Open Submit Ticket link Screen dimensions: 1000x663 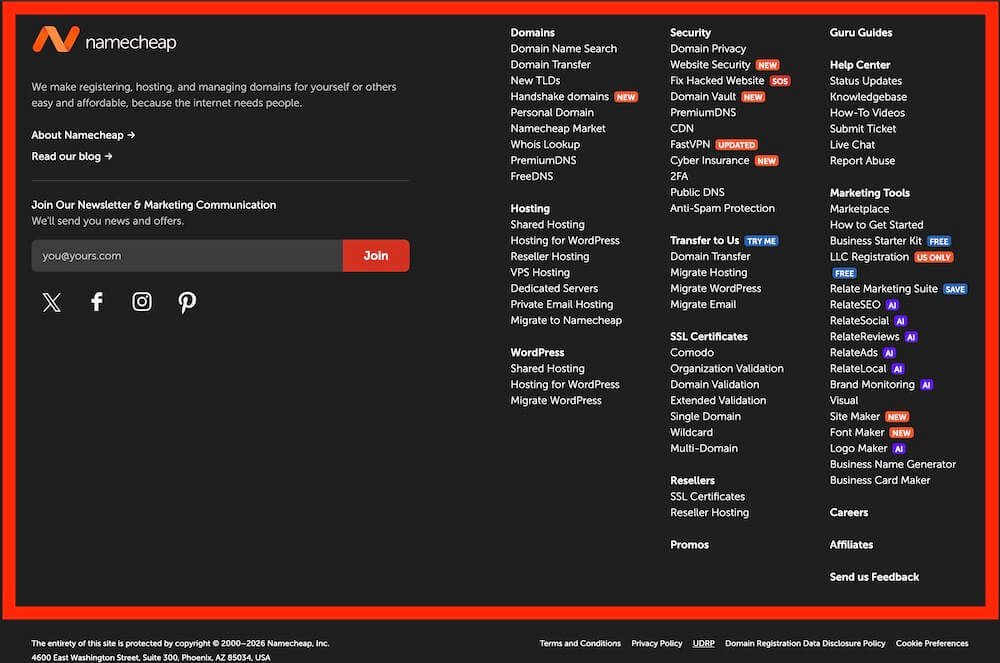click(862, 129)
